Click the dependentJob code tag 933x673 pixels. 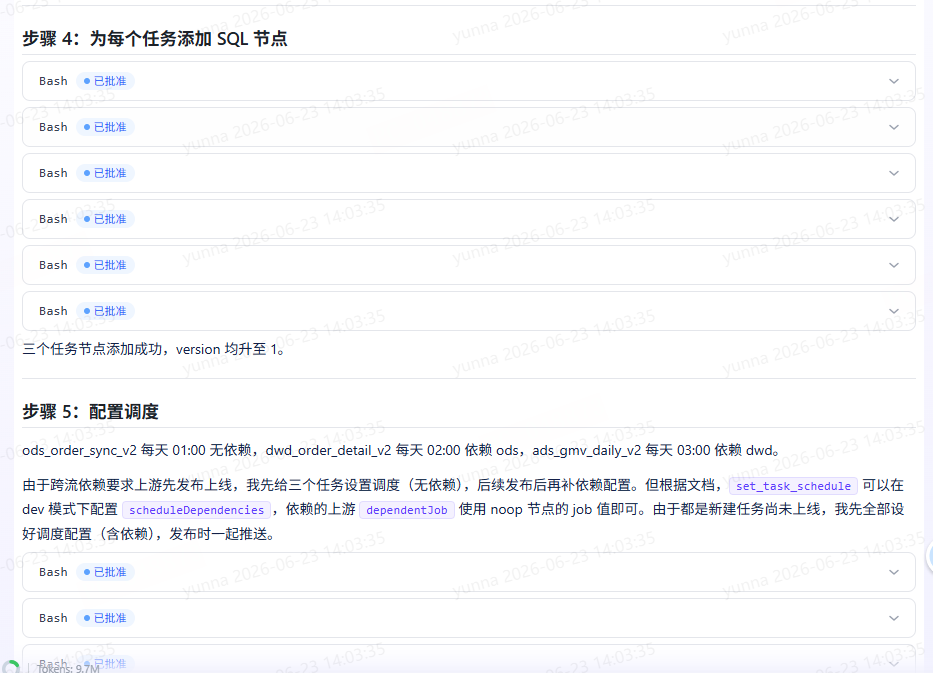pos(407,510)
